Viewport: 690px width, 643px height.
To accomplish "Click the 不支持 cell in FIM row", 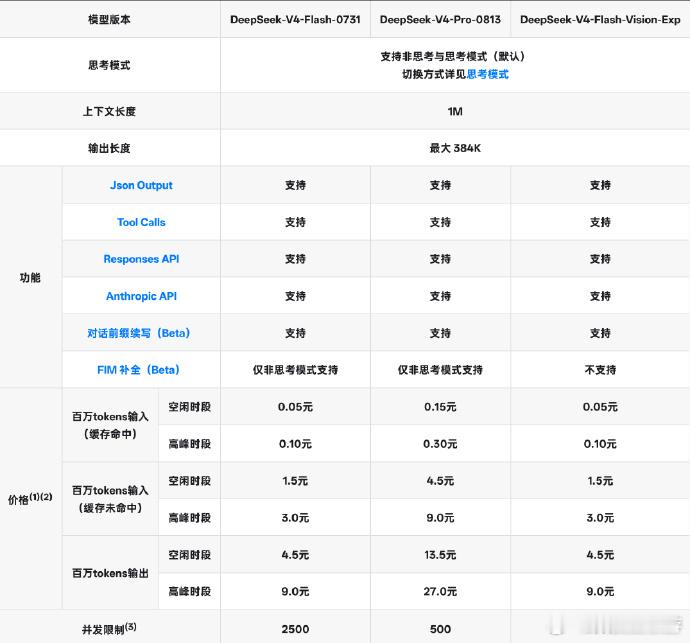I will [x=600, y=370].
